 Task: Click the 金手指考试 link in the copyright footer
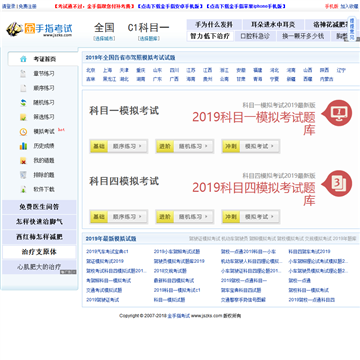pyautogui.click(x=179, y=315)
